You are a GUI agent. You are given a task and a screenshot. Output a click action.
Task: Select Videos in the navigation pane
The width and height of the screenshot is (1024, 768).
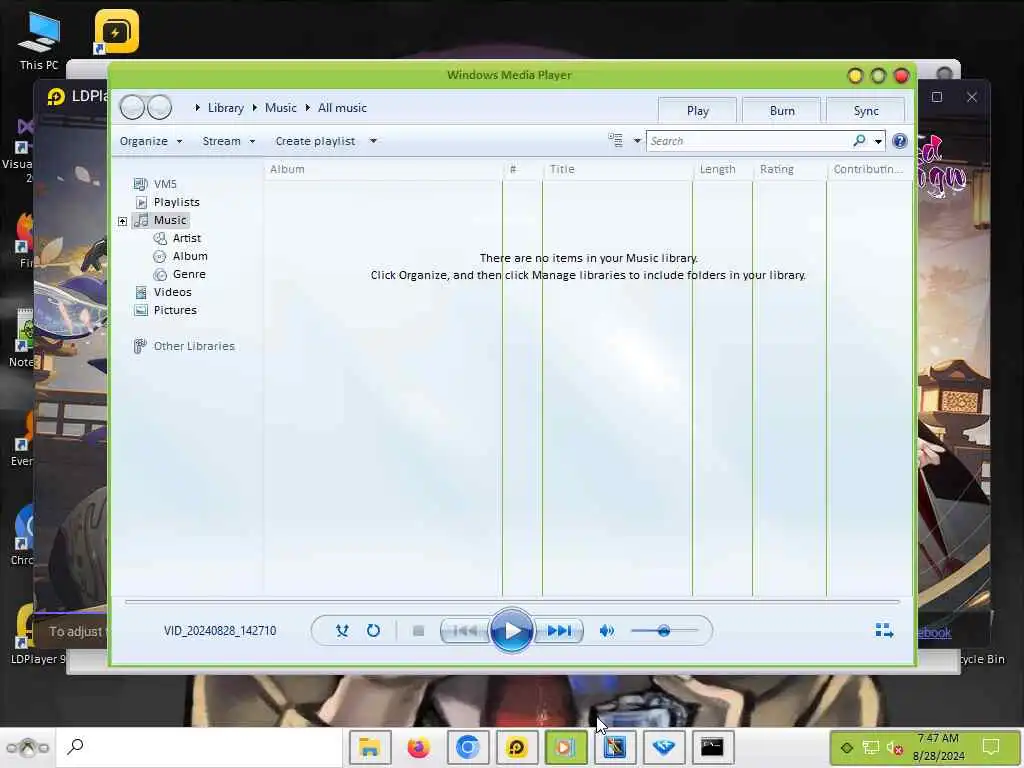coord(172,292)
